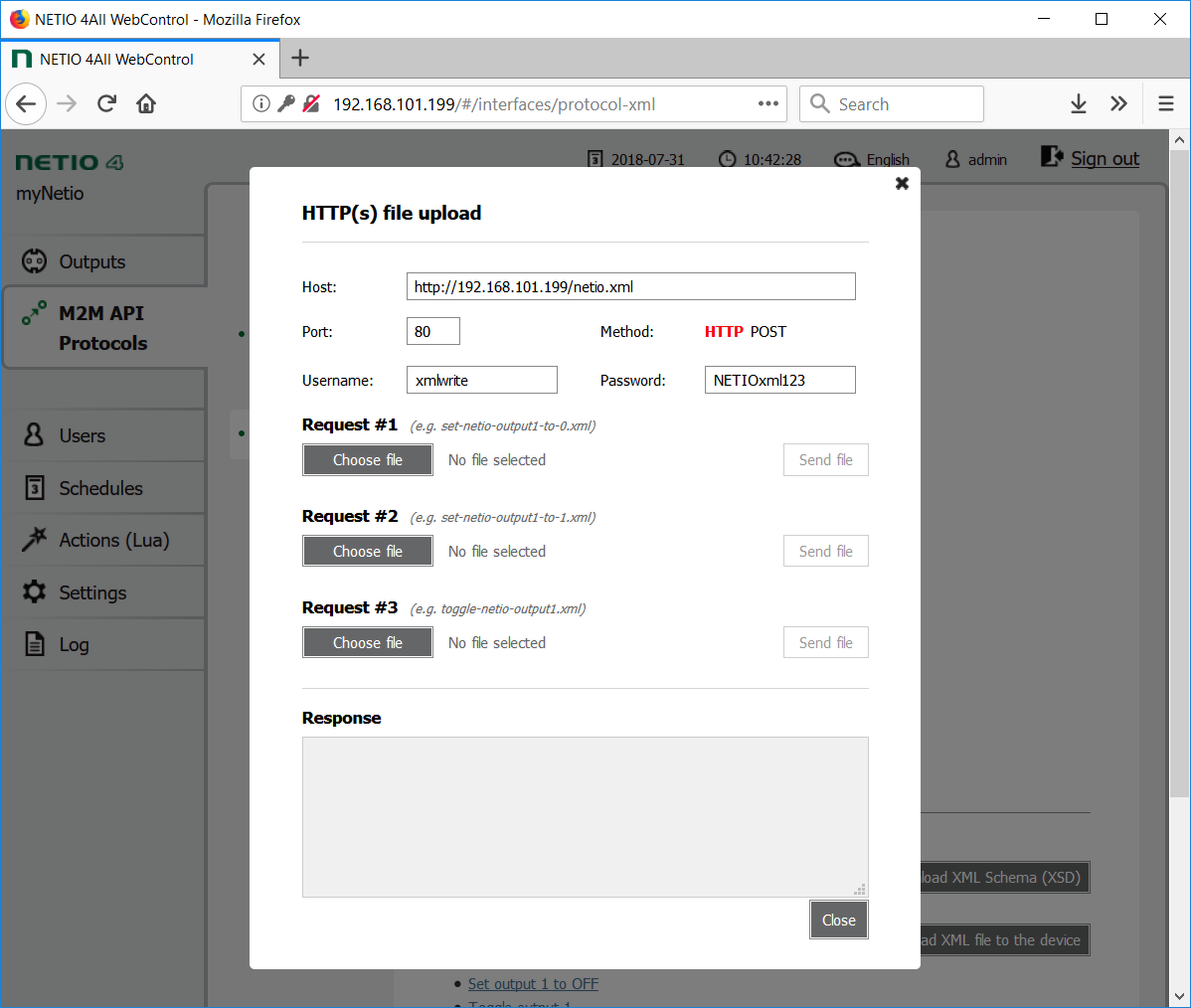Click the Response textarea resize grip
The image size is (1191, 1008).
[x=860, y=890]
